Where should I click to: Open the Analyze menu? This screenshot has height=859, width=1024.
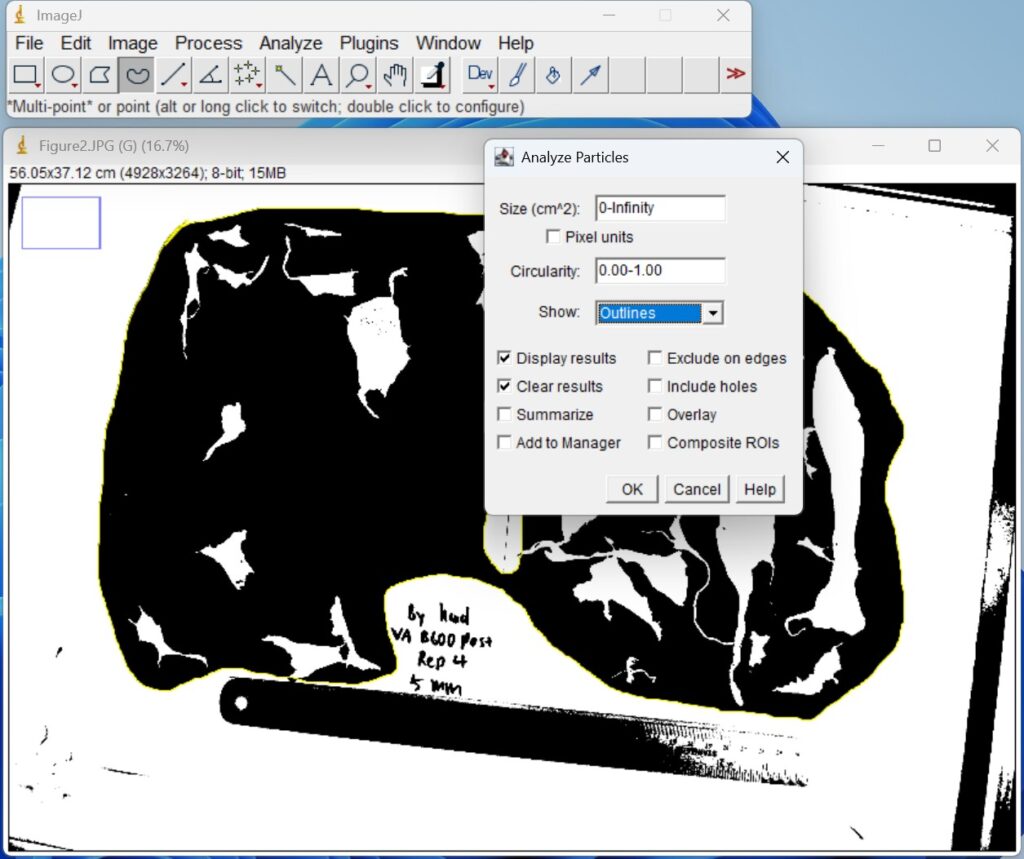coord(290,43)
